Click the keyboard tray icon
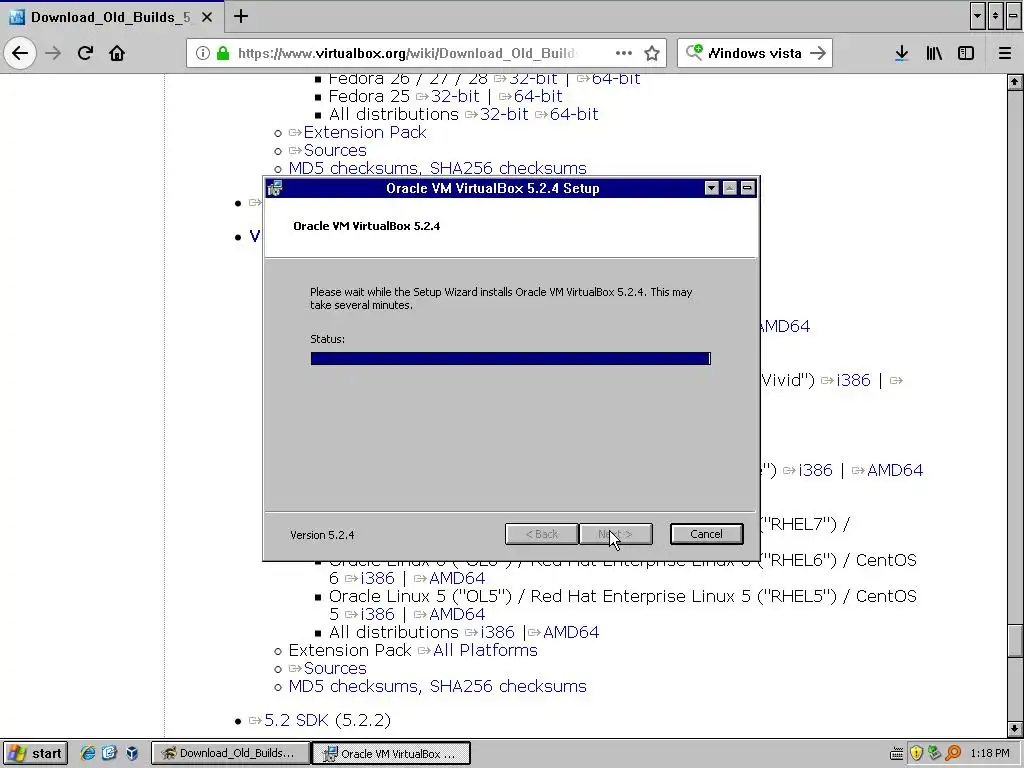Viewport: 1024px width, 768px height. click(897, 754)
